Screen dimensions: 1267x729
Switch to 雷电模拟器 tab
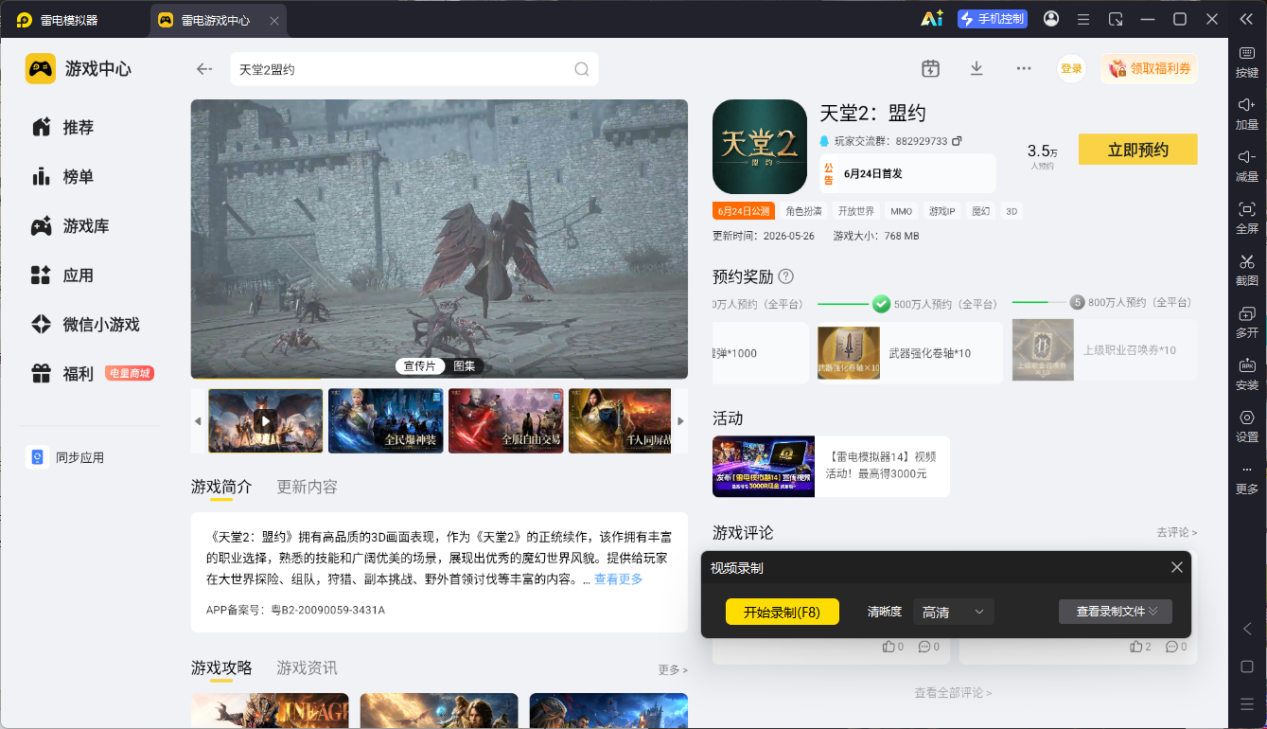(x=70, y=20)
